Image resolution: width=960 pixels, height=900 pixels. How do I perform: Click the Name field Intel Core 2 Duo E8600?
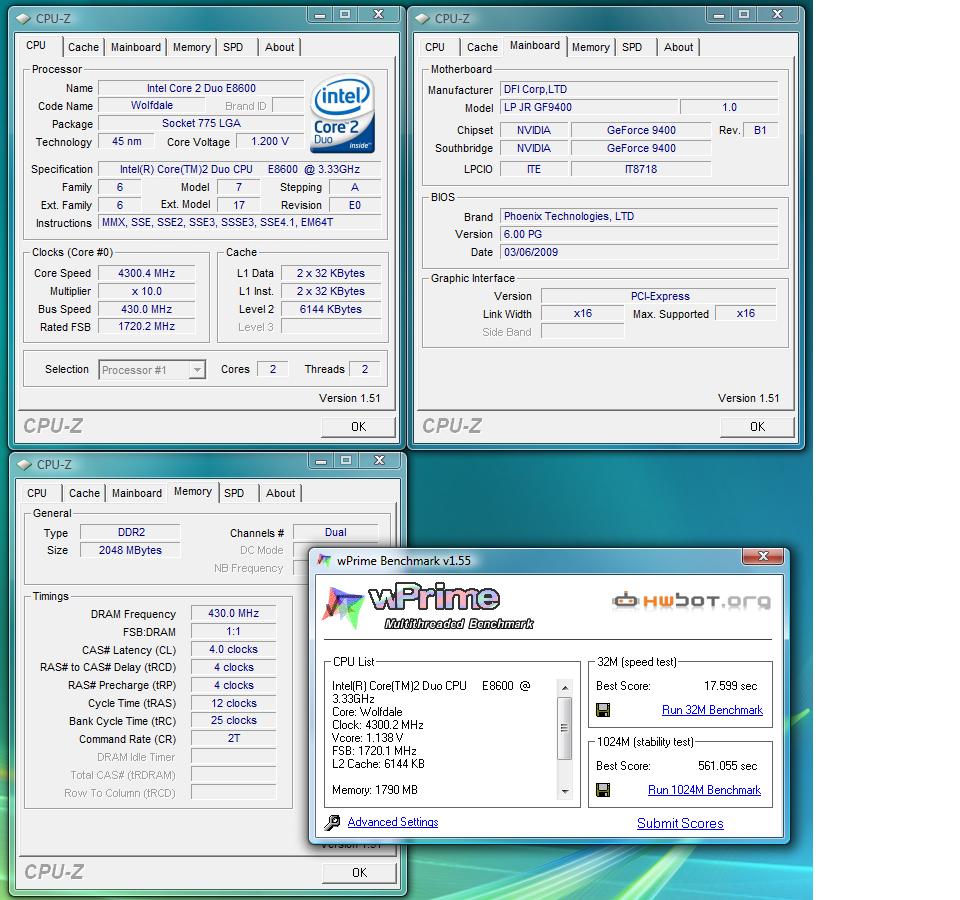201,88
